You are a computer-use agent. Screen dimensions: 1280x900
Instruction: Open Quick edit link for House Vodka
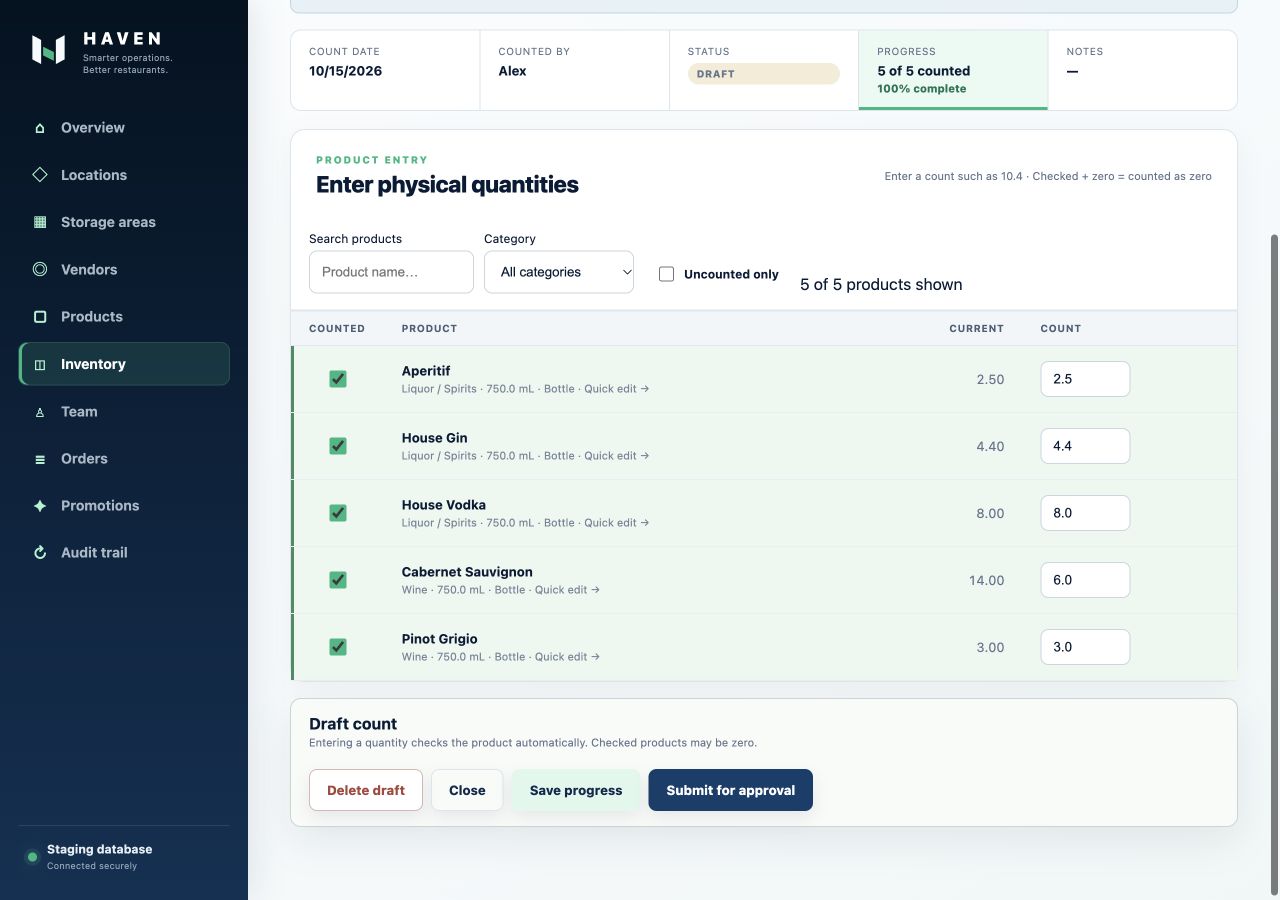[617, 523]
